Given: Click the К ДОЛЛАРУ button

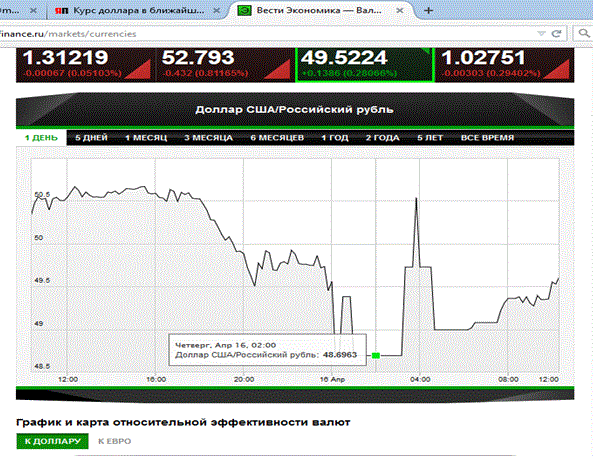Looking at the screenshot, I should [53, 441].
